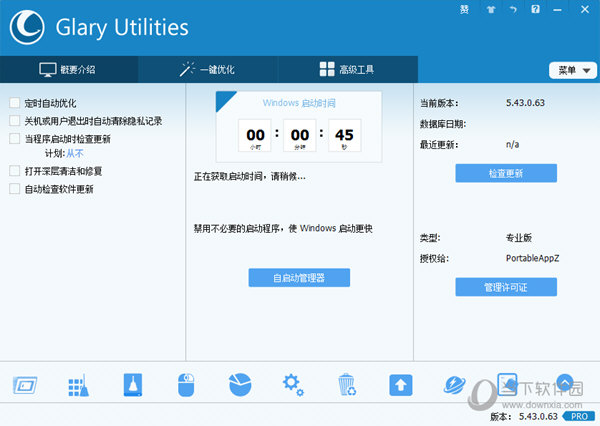Open the disk cleaner monitor icon in bottom toolbar
The image size is (600, 426).
pos(25,385)
